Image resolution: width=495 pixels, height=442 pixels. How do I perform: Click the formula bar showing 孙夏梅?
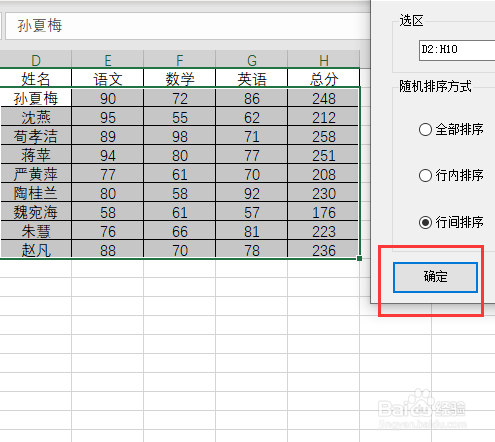pos(187,26)
